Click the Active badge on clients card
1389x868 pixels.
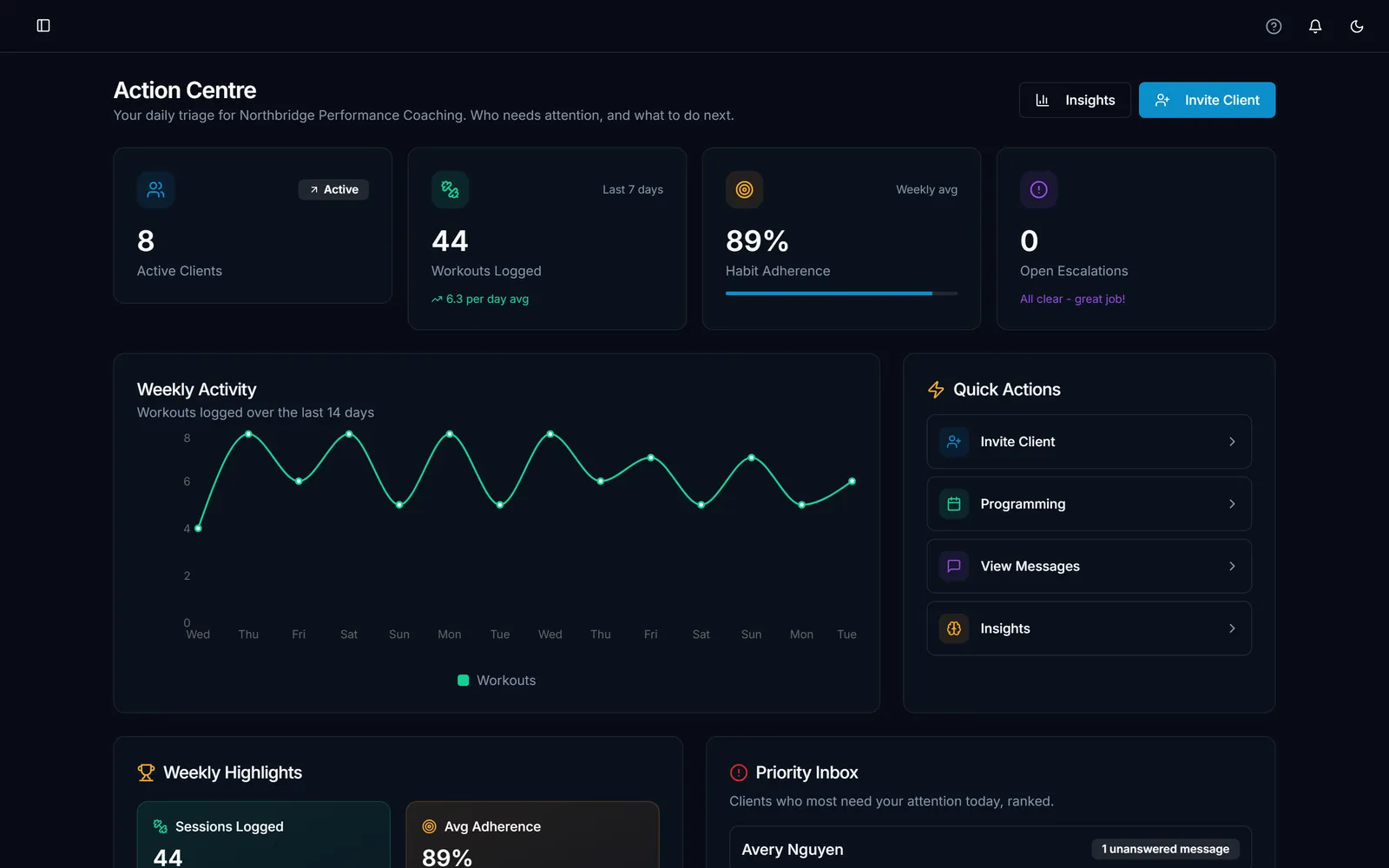[x=333, y=189]
